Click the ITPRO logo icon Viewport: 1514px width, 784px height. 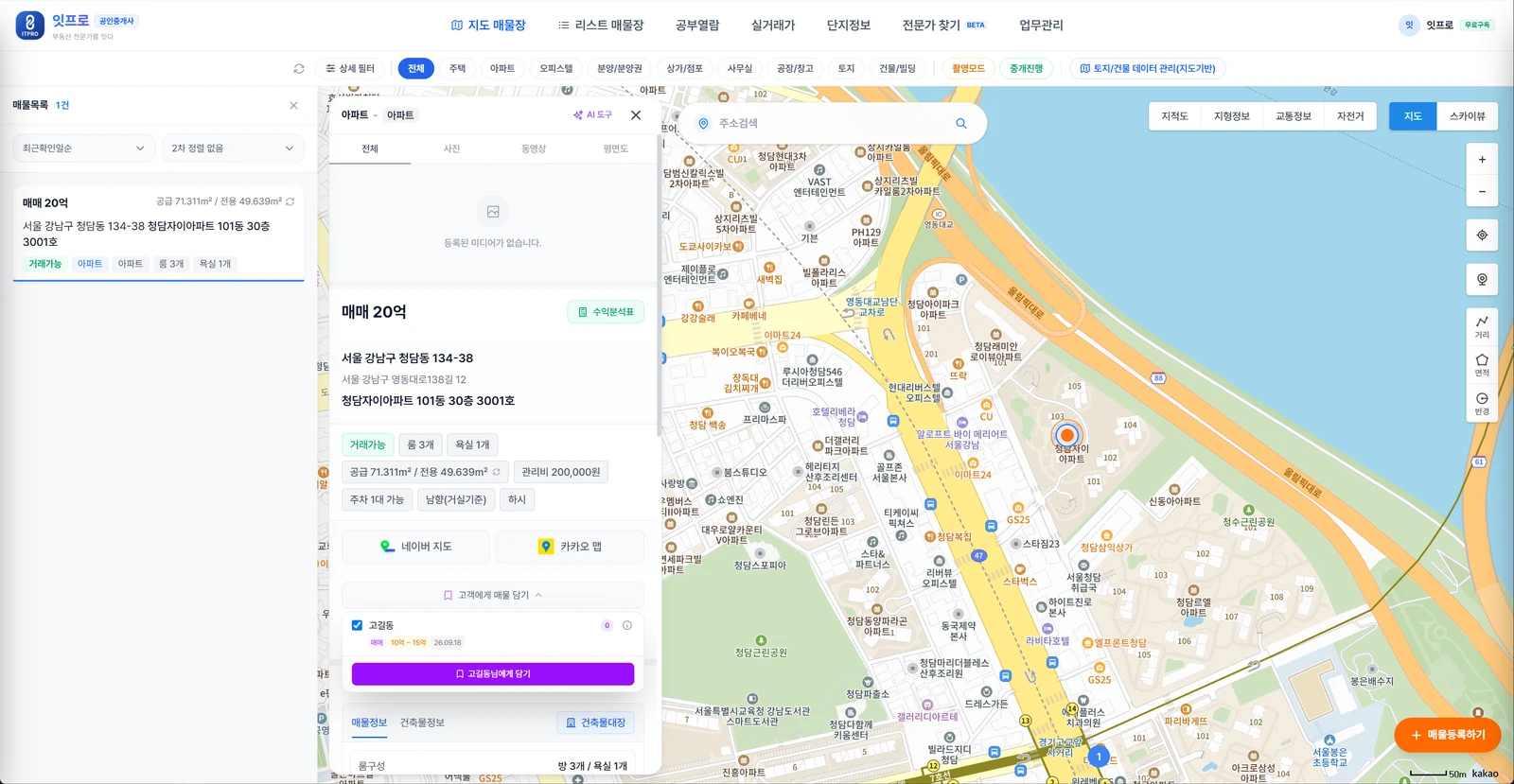click(x=29, y=26)
